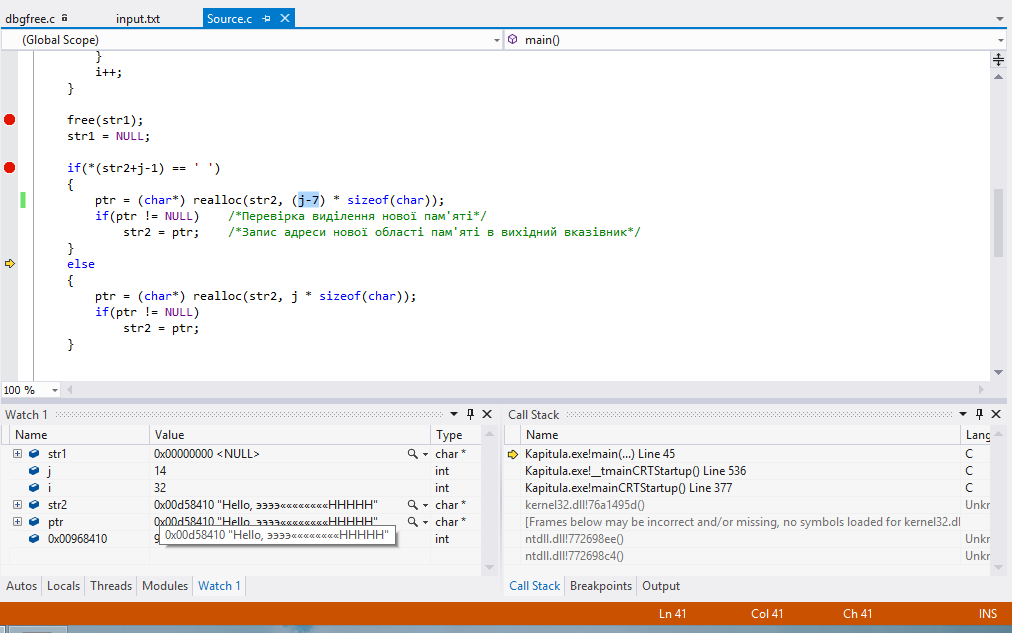
Task: Switch to the Autos tab
Action: 21,586
